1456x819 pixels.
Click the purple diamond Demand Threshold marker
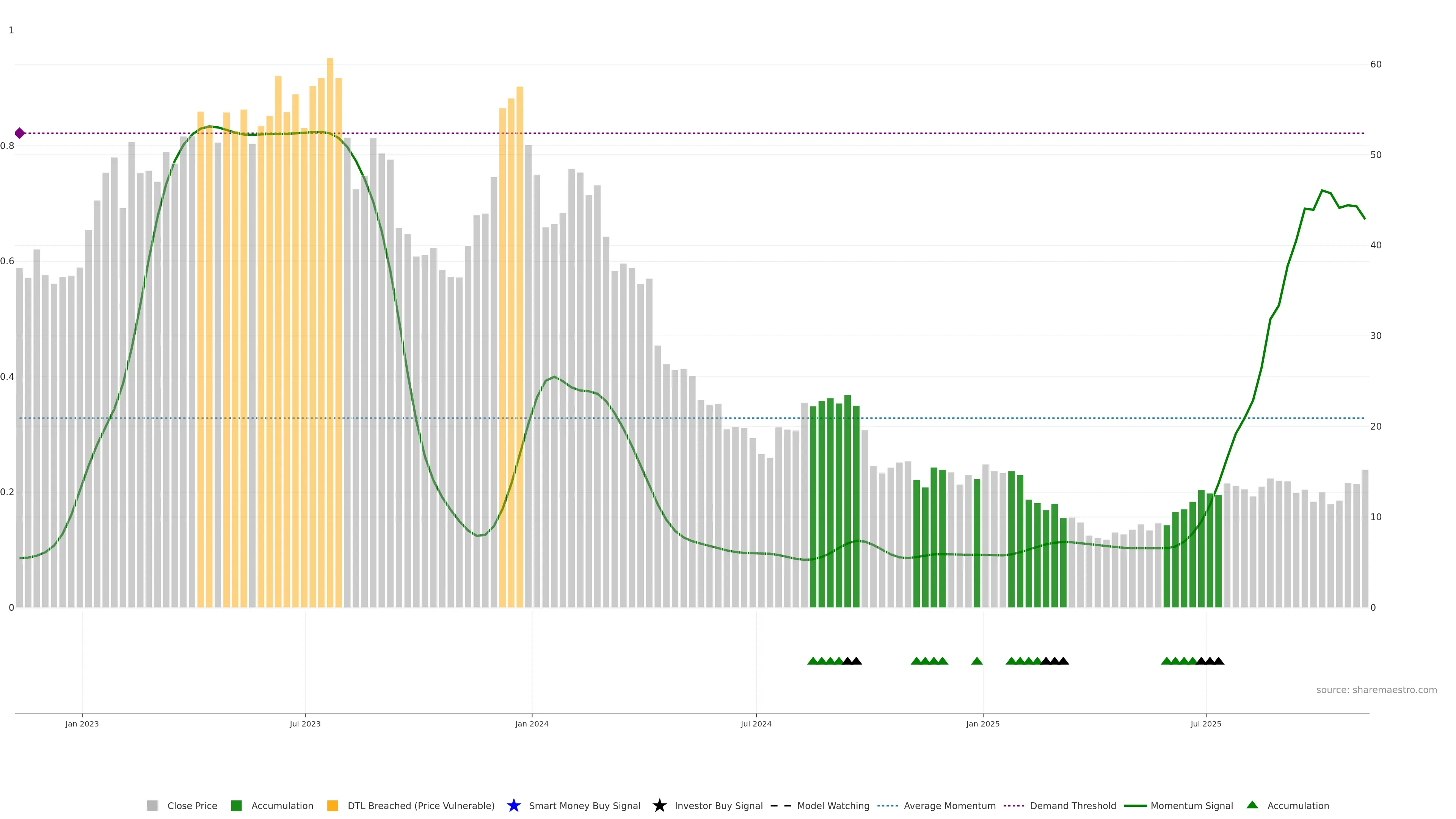(x=20, y=133)
